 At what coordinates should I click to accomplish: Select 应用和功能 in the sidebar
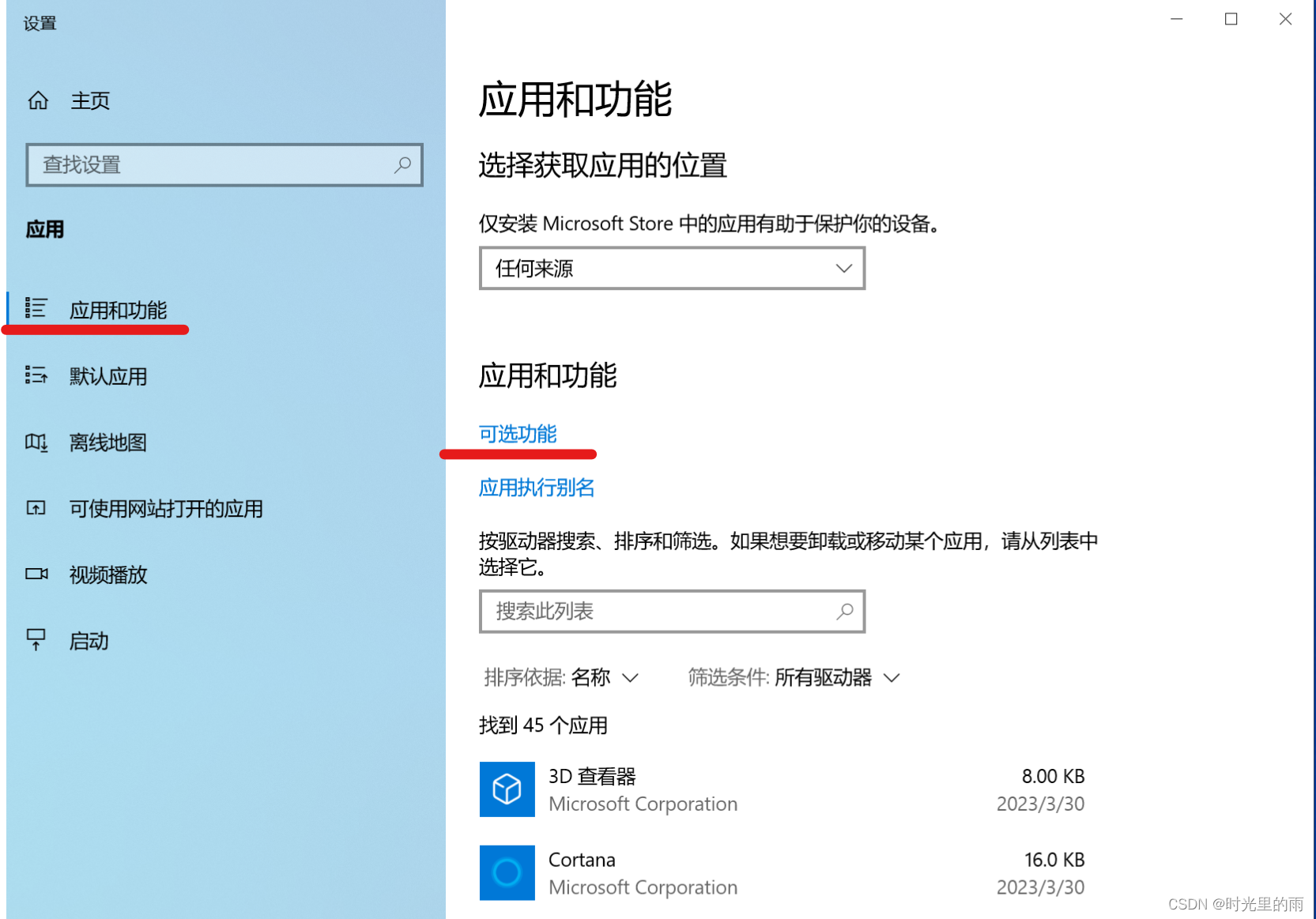119,310
